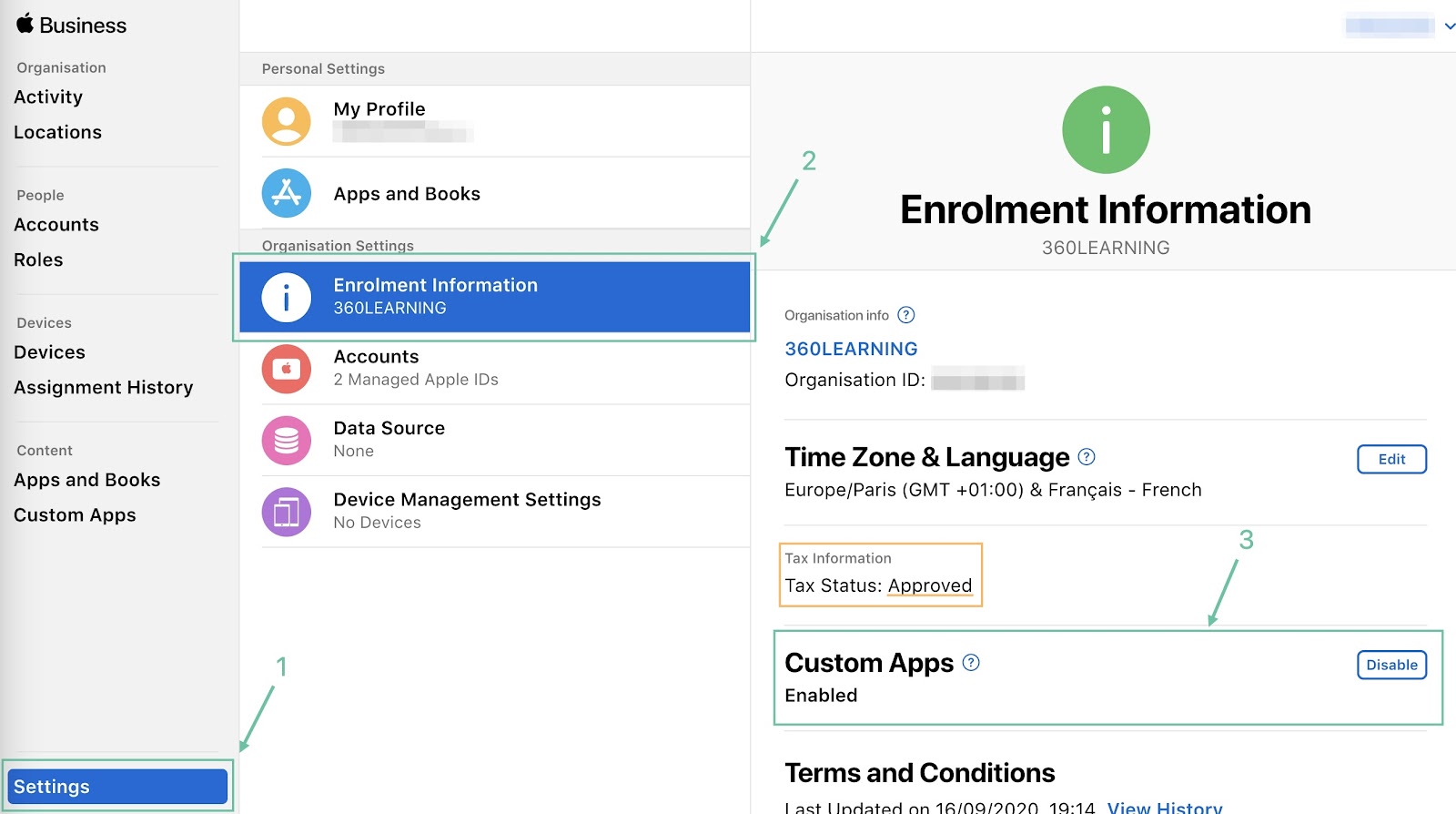Click the Apps and Books store icon
The image size is (1456, 814).
(287, 193)
